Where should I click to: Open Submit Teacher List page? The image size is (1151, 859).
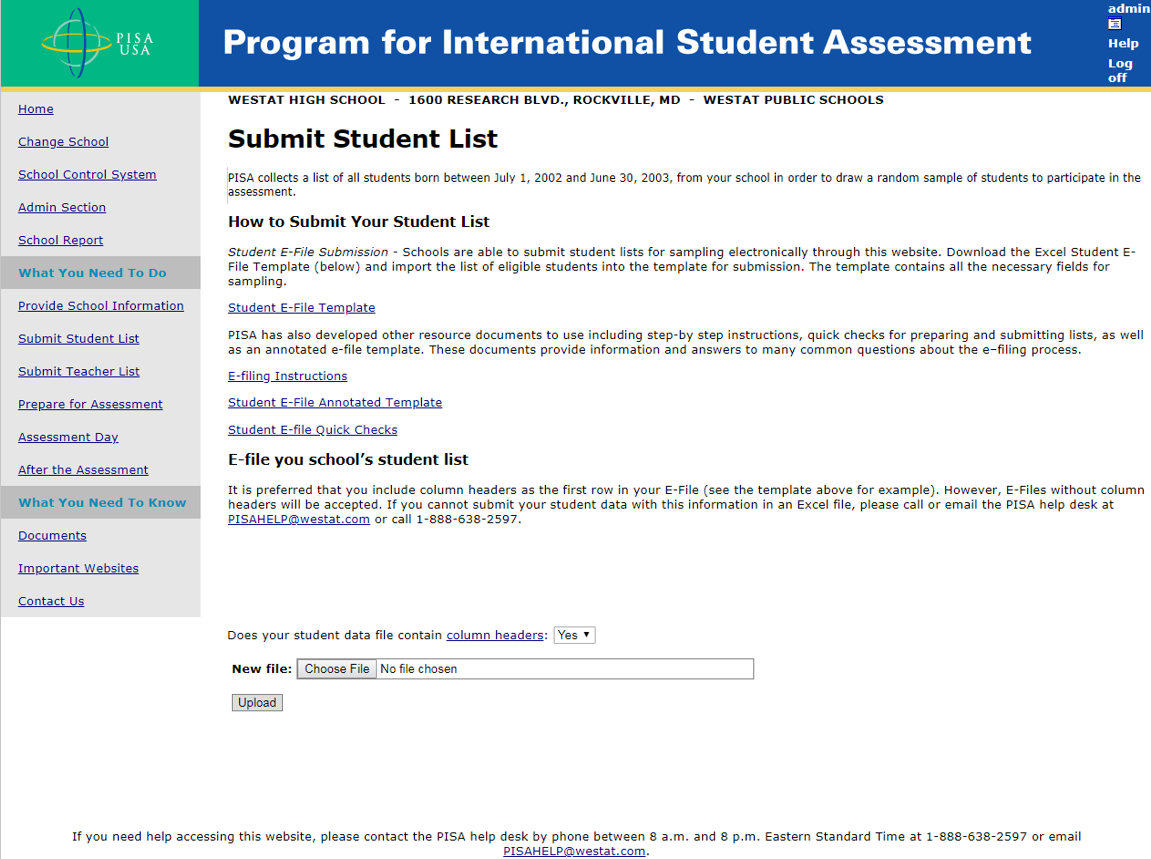pos(79,371)
